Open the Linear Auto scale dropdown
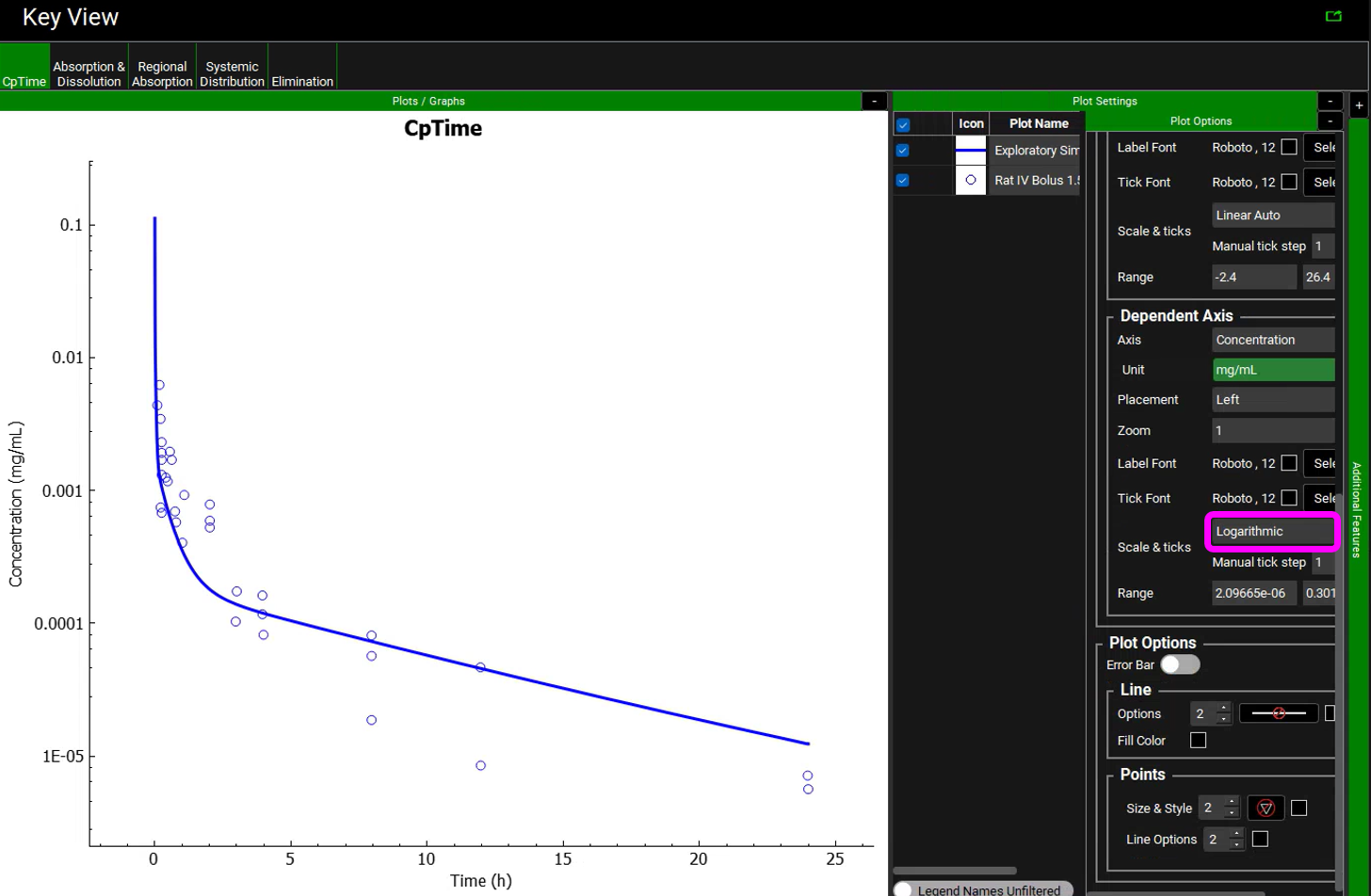The image size is (1371, 896). tap(1272, 215)
